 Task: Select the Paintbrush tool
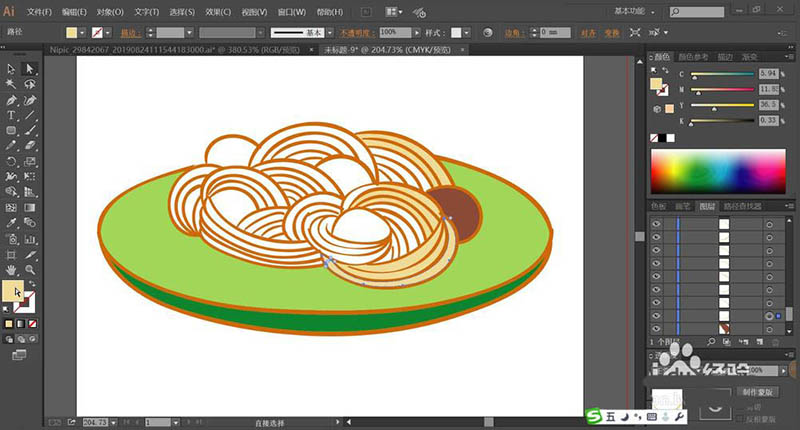[30, 131]
